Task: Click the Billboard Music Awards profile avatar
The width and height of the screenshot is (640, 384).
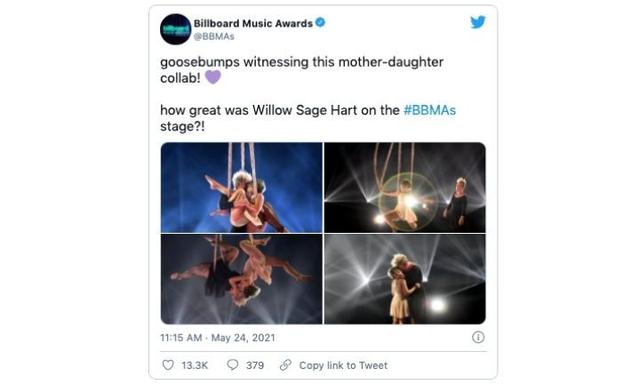Action: click(x=176, y=29)
